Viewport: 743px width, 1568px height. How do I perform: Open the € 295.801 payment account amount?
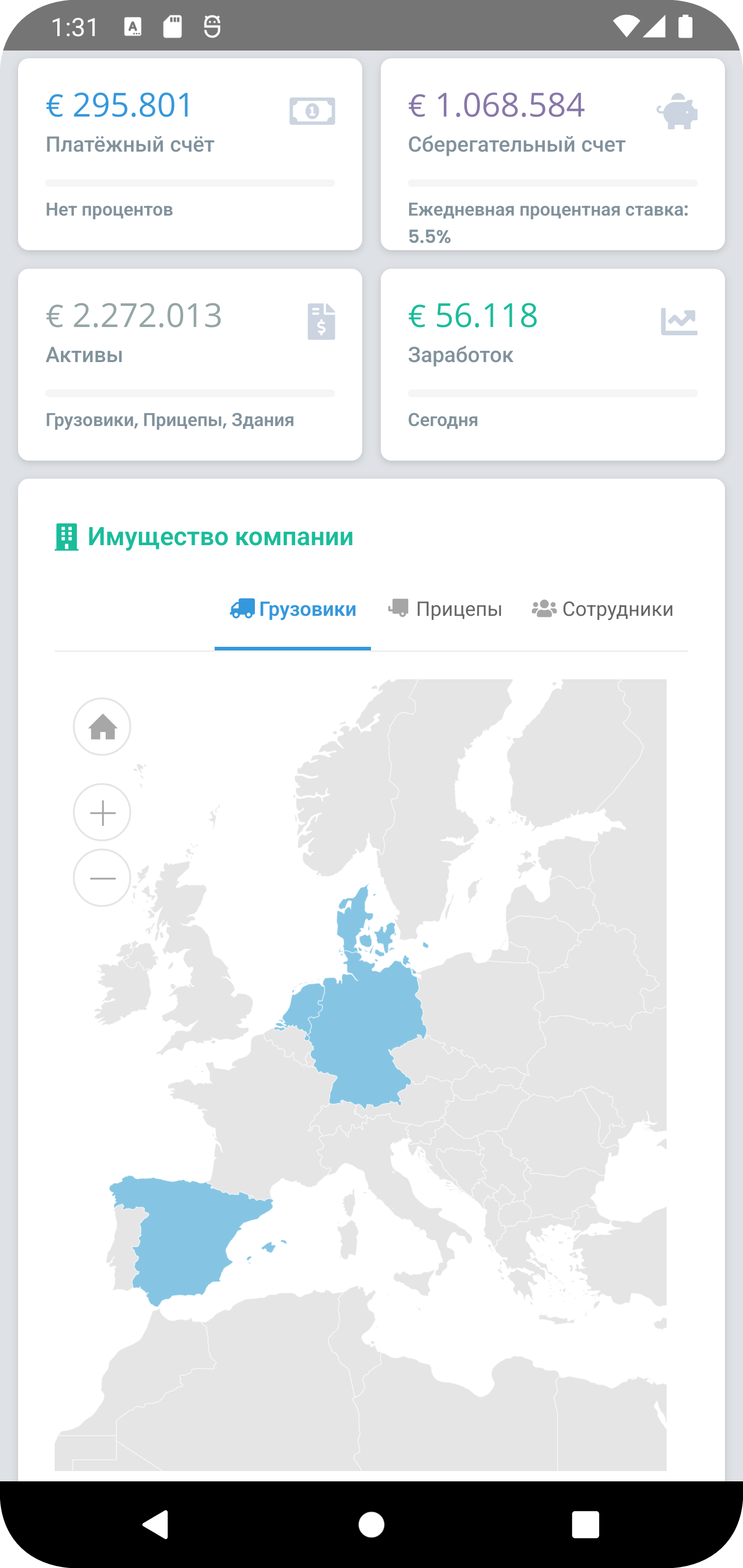tap(119, 105)
